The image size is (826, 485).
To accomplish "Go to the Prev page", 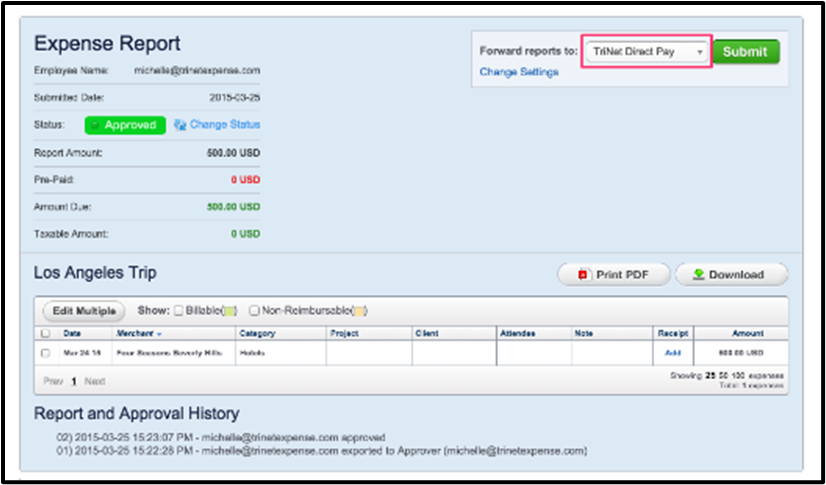I will (53, 381).
